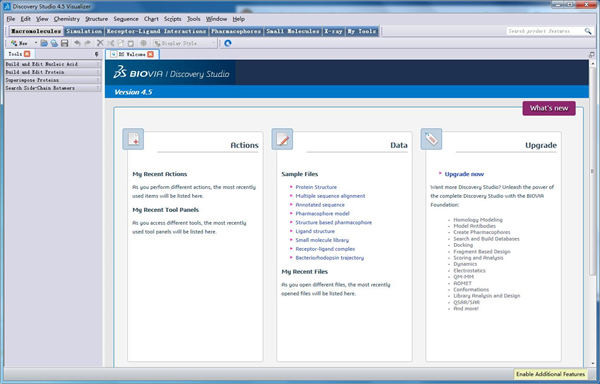This screenshot has height=384, width=600.
Task: Click the Upgrade card tag icon
Action: click(x=431, y=139)
